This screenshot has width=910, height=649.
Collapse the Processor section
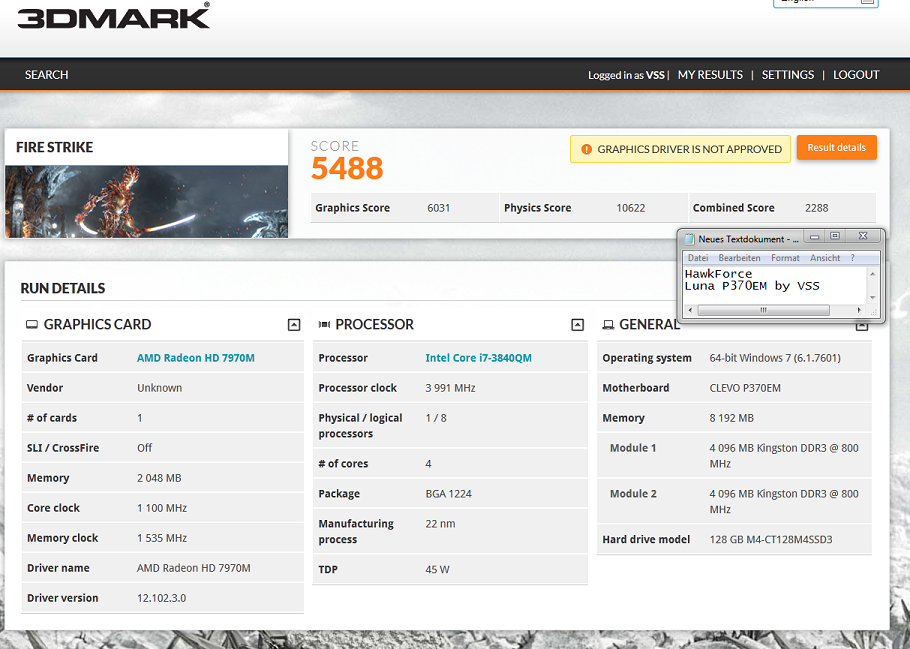[577, 324]
